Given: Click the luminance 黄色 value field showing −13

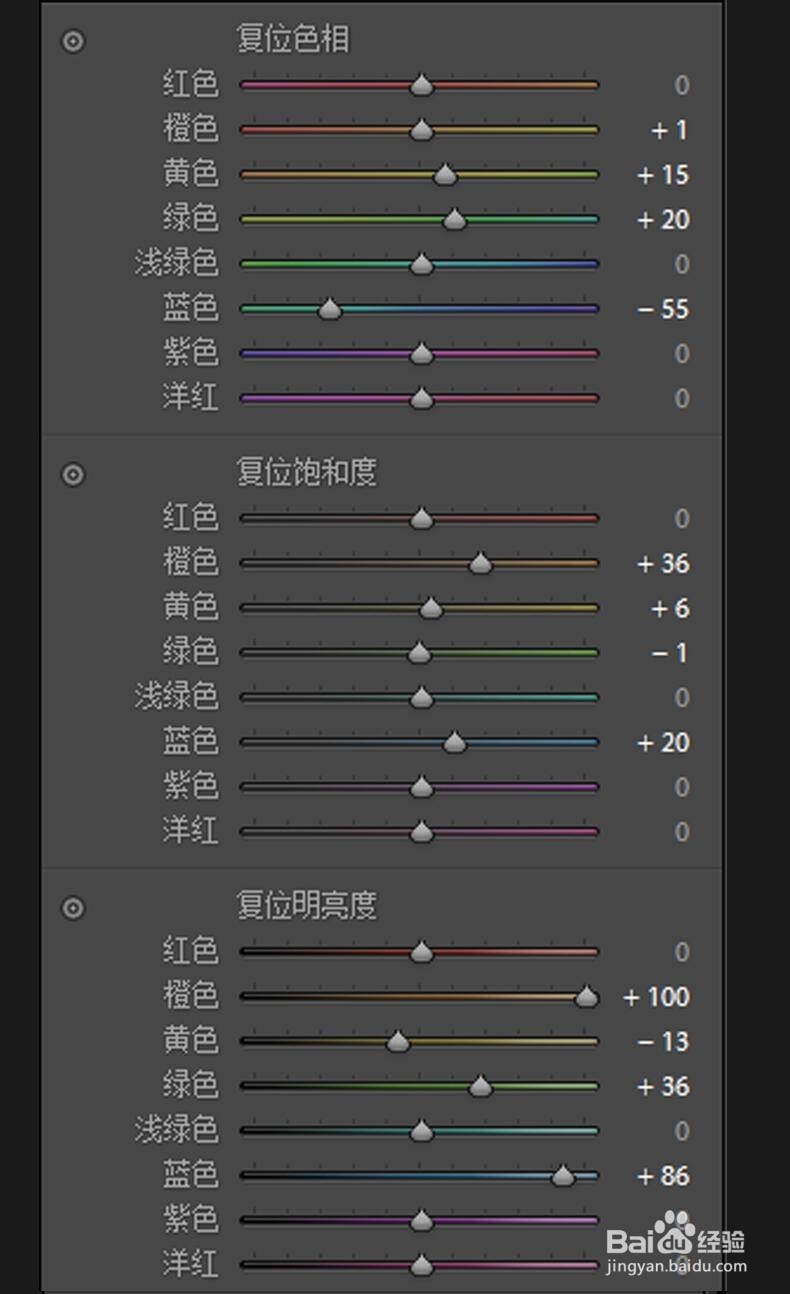Looking at the screenshot, I should tap(664, 1042).
